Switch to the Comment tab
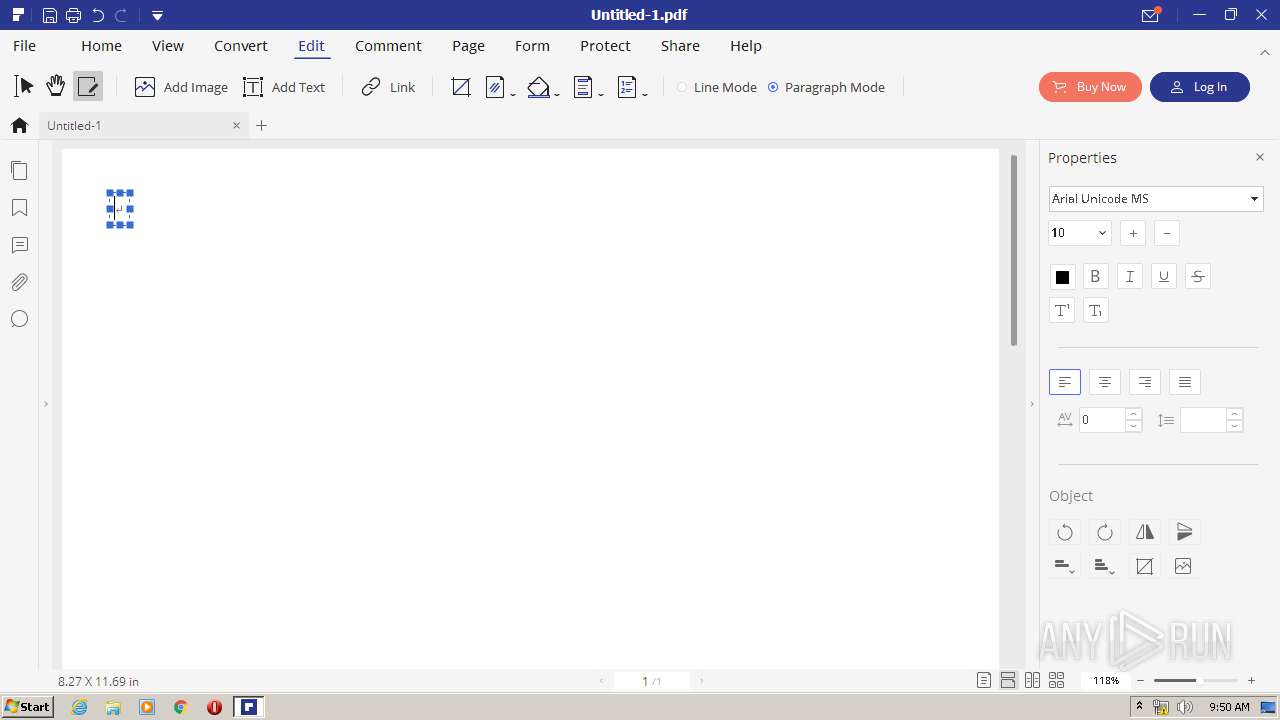Viewport: 1280px width, 720px height. (x=388, y=46)
